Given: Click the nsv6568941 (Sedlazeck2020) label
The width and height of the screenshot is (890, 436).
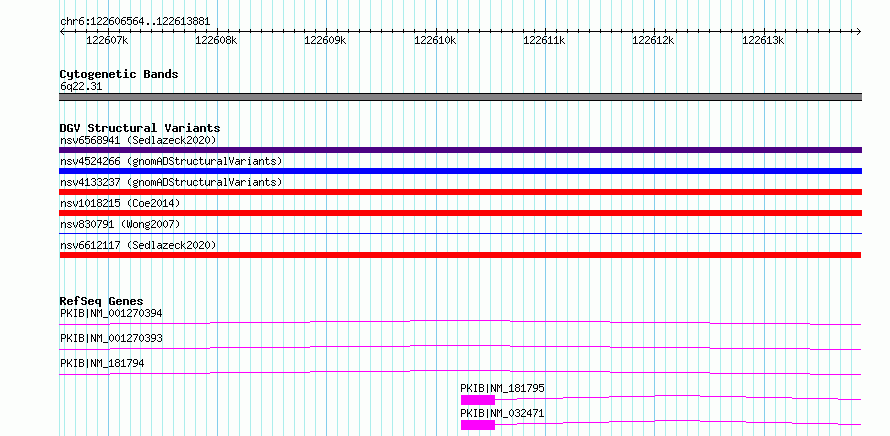Looking at the screenshot, I should (x=138, y=140).
